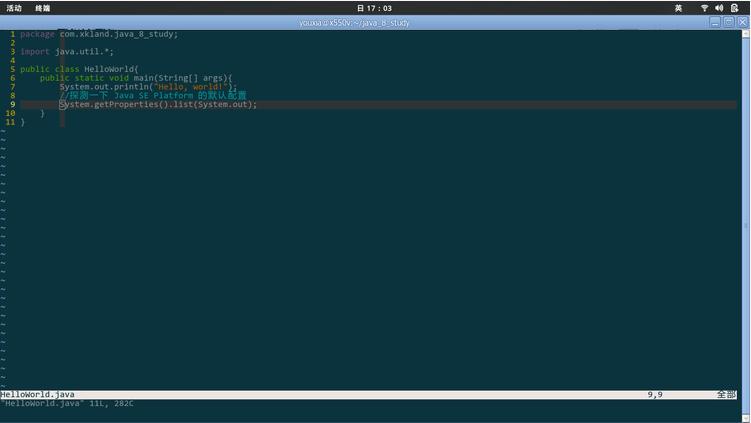Close the terminal window
751x423 pixels.
click(x=742, y=22)
